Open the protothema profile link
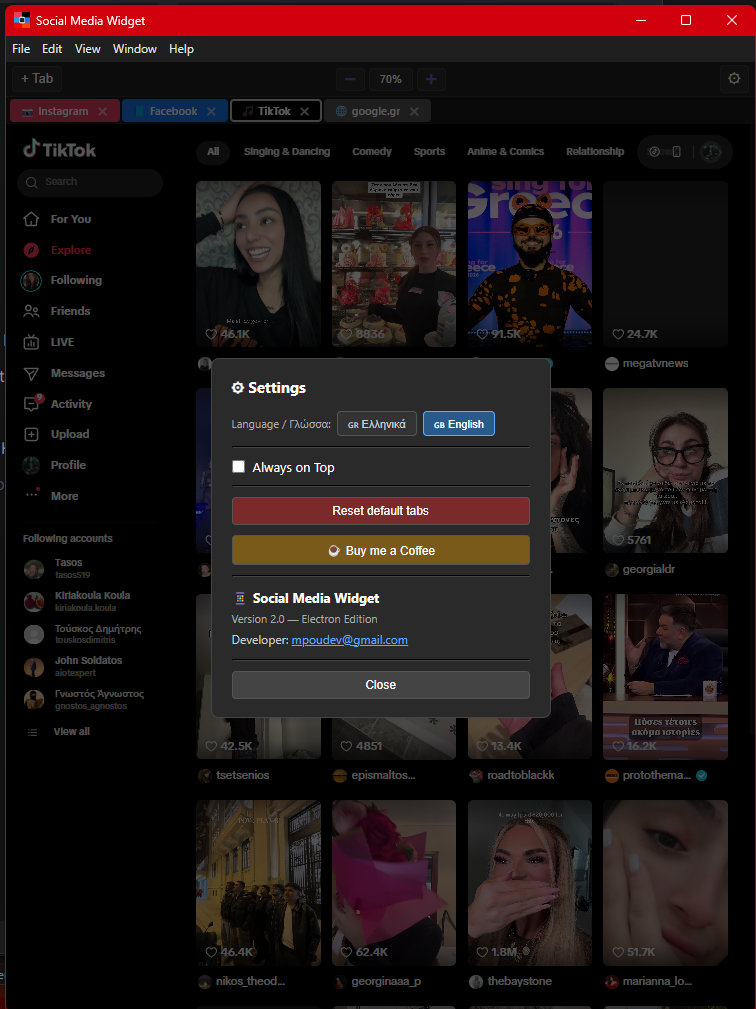 point(656,775)
